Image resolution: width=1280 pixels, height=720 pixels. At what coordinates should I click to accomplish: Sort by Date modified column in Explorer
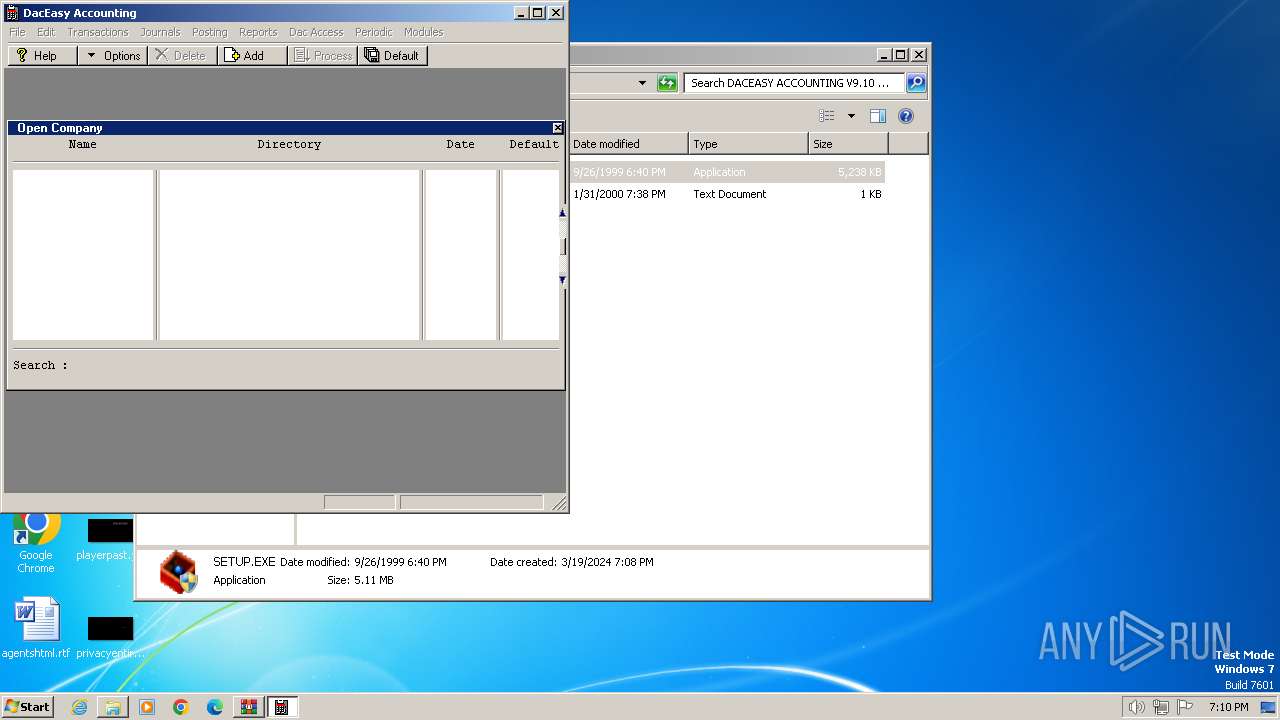[628, 144]
